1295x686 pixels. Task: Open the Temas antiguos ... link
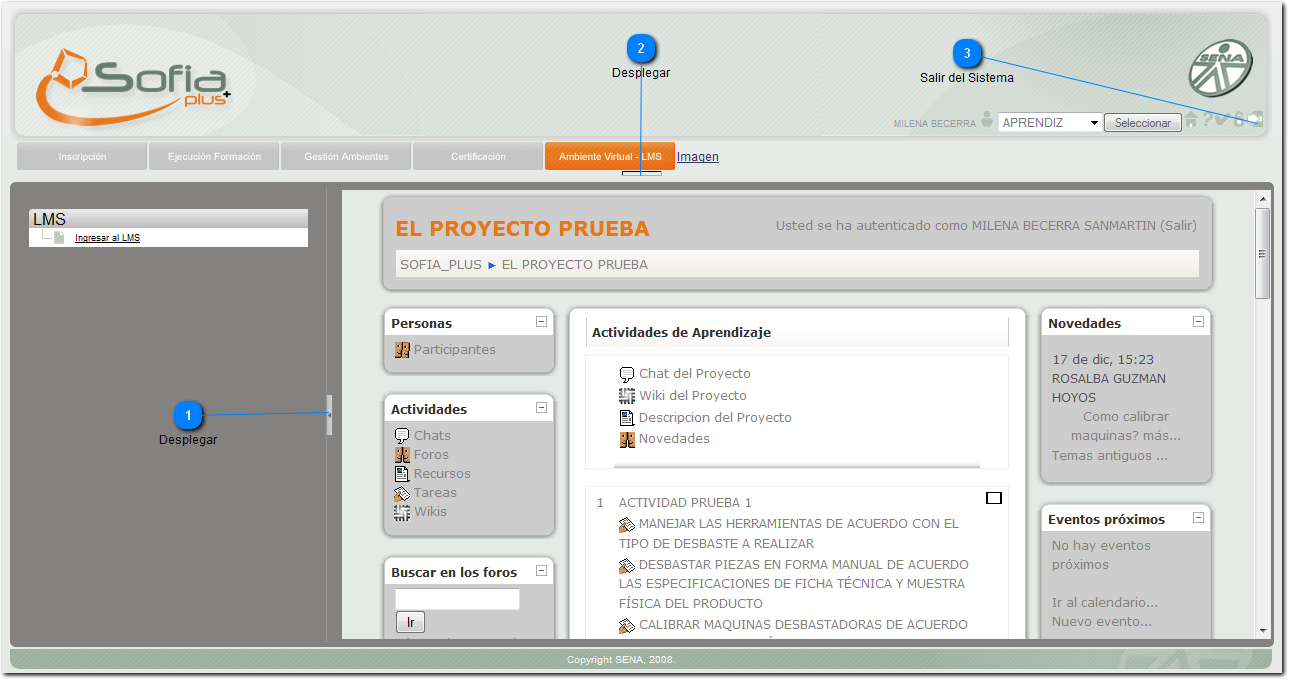tap(1109, 456)
